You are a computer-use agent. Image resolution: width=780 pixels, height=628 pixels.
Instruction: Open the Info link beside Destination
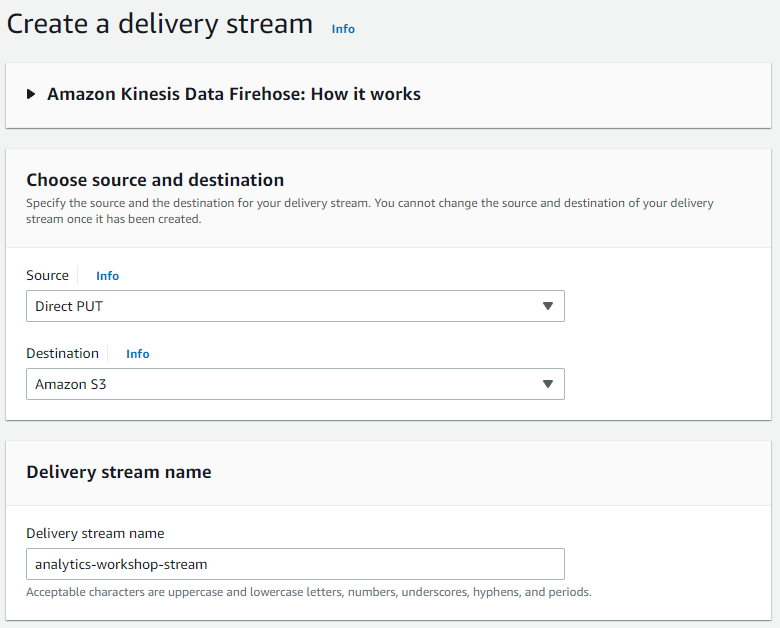click(138, 354)
